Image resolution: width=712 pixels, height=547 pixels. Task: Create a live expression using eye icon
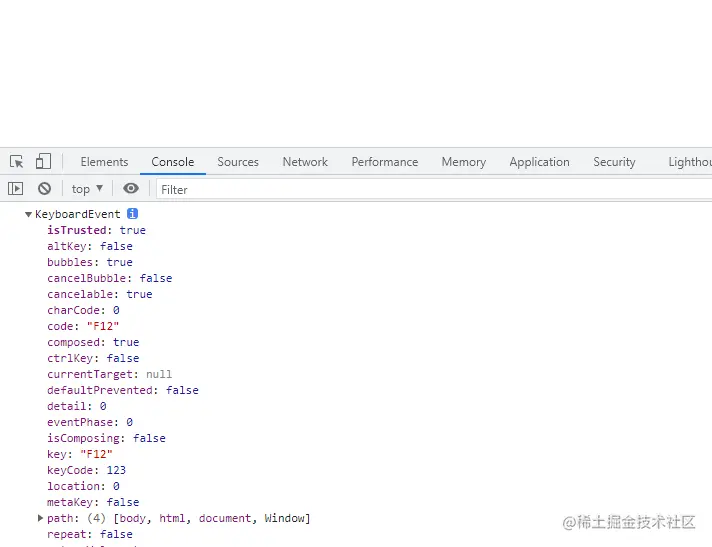point(131,188)
